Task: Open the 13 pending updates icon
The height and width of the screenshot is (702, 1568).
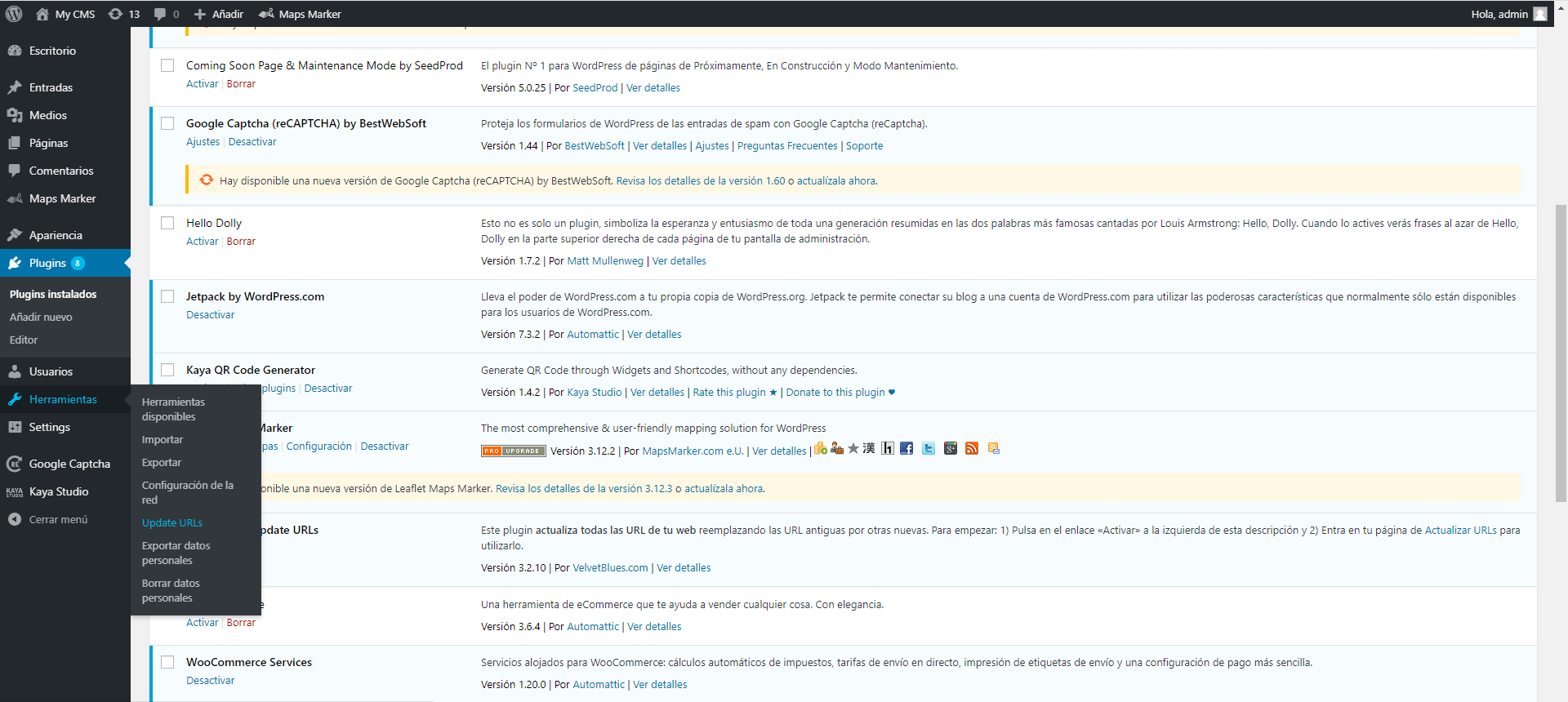Action: click(115, 14)
